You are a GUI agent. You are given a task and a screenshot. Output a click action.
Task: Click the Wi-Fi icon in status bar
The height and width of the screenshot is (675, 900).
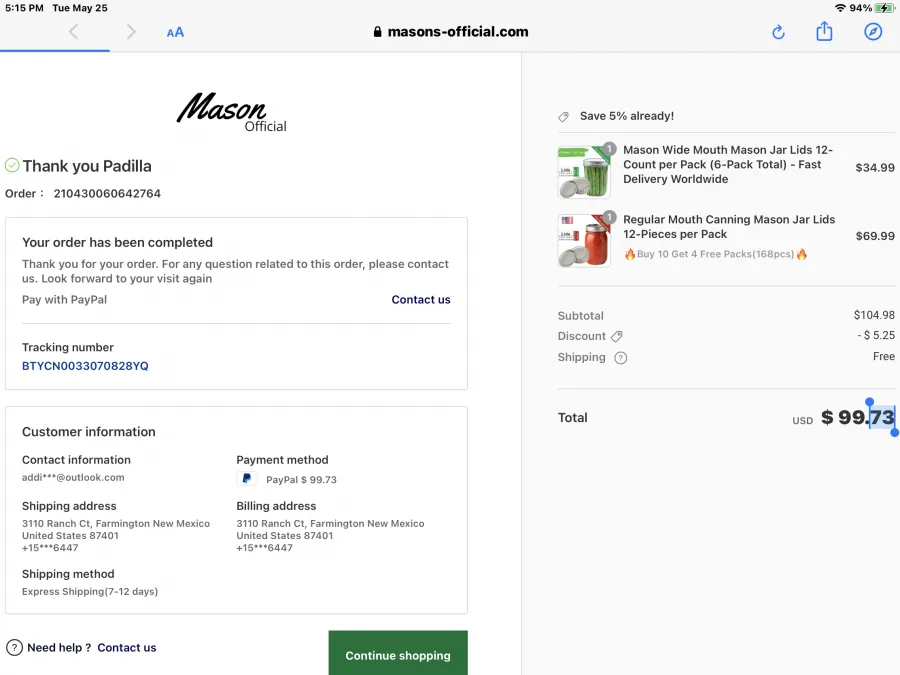[x=840, y=8]
